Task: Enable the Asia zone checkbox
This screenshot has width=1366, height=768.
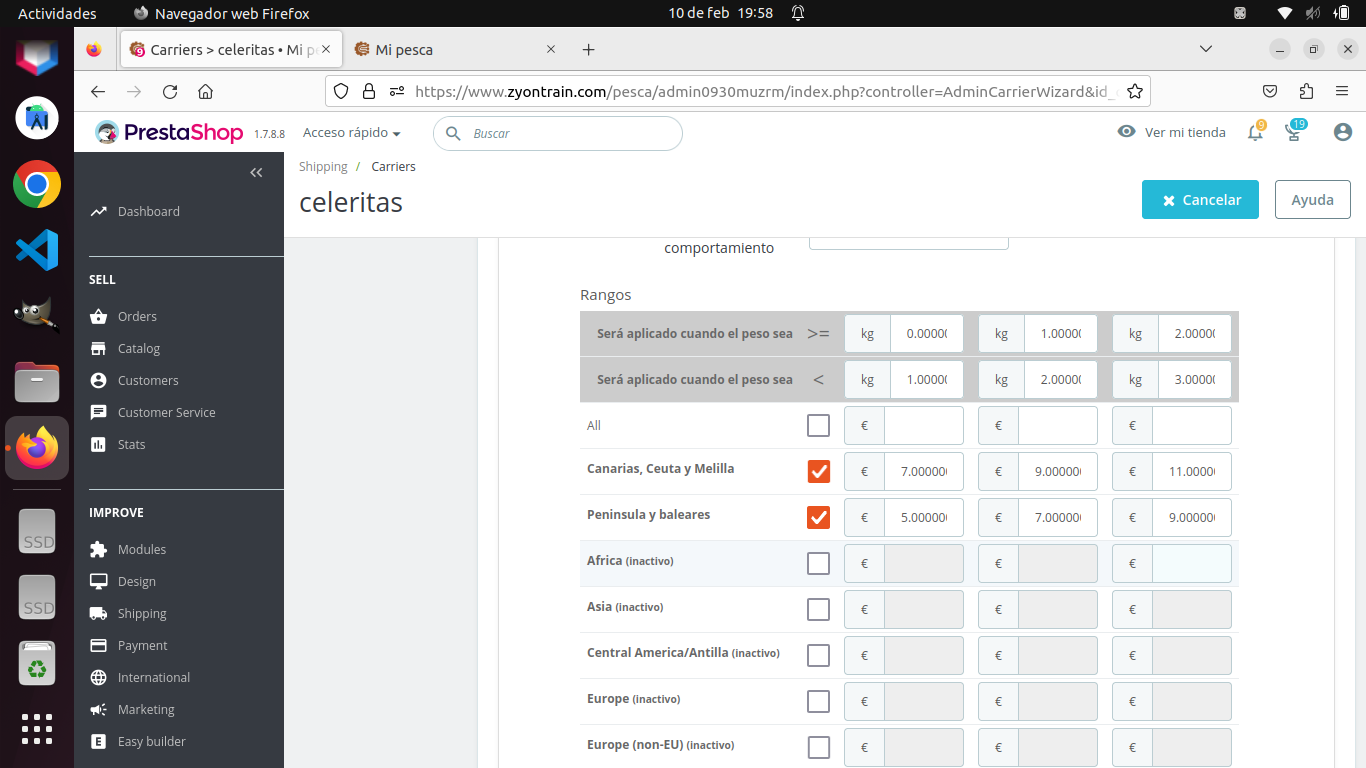Action: coord(818,609)
